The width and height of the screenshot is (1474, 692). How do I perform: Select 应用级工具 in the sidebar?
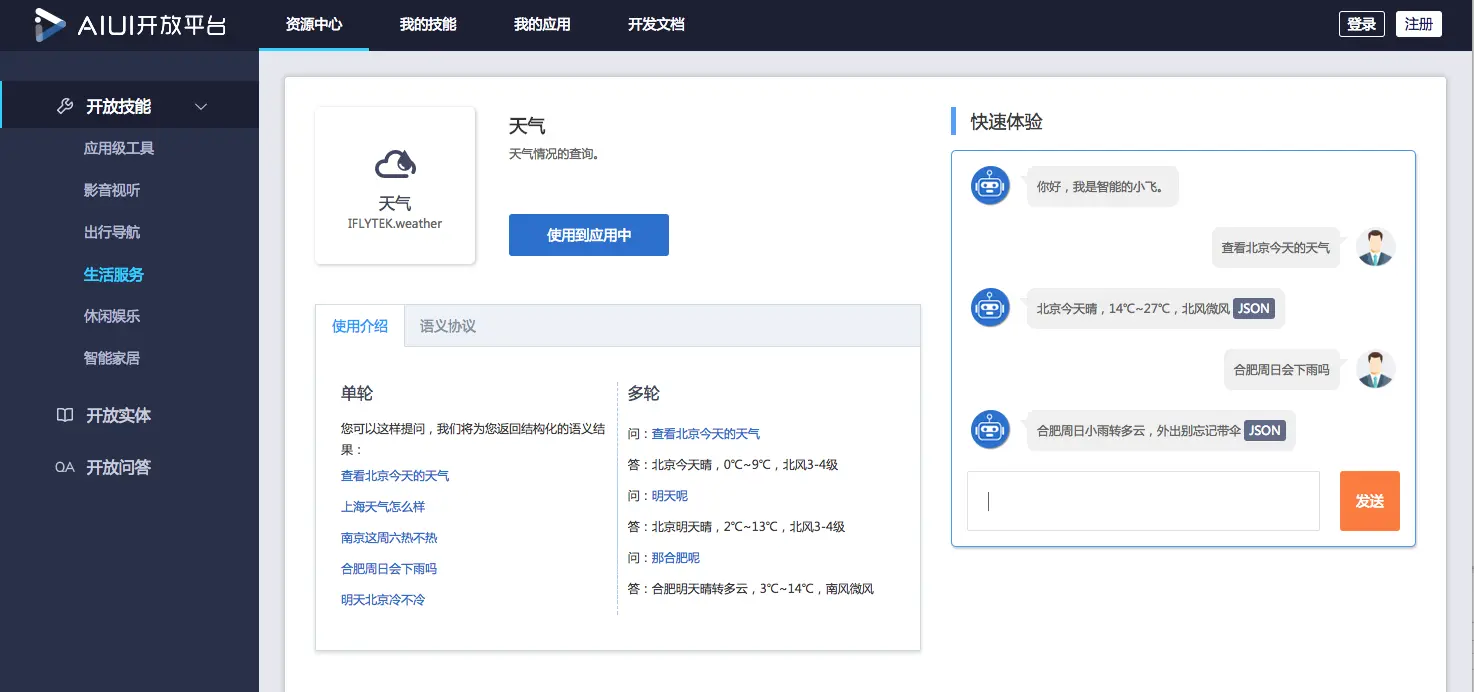(x=119, y=148)
